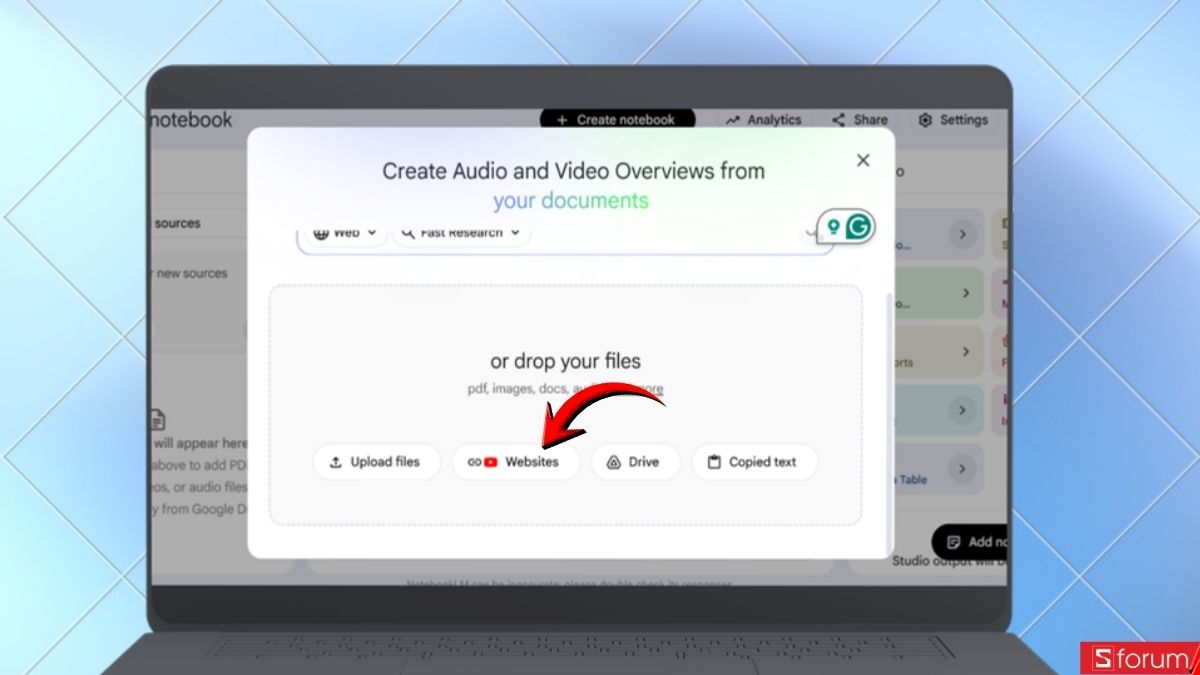Viewport: 1200px width, 675px height.
Task: Click the Grammarly G icon
Action: click(x=858, y=227)
